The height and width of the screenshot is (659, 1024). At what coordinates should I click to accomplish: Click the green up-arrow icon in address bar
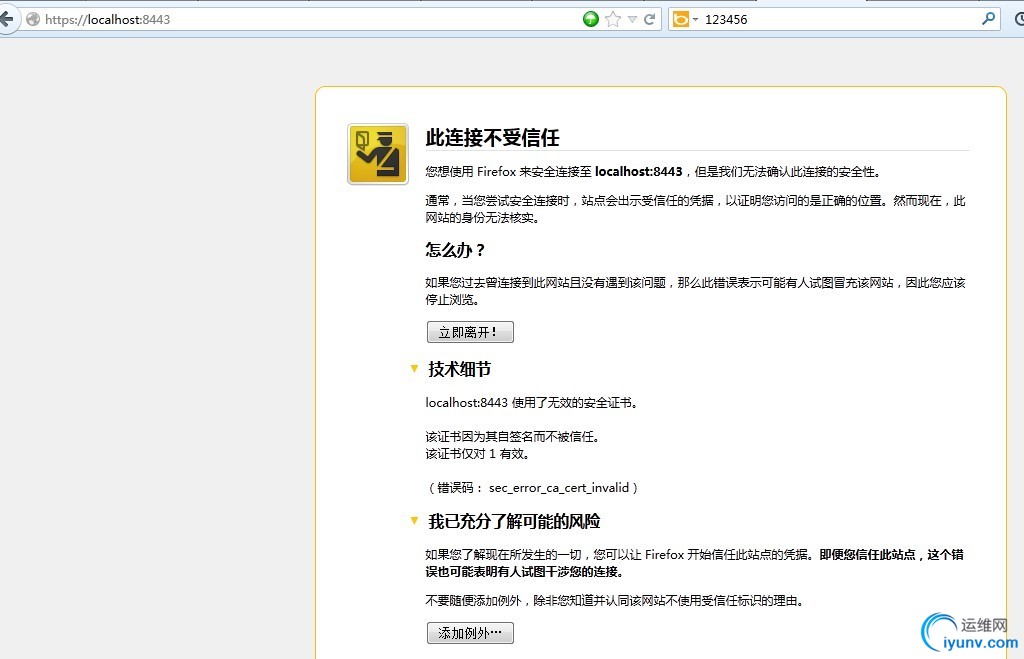coord(590,19)
